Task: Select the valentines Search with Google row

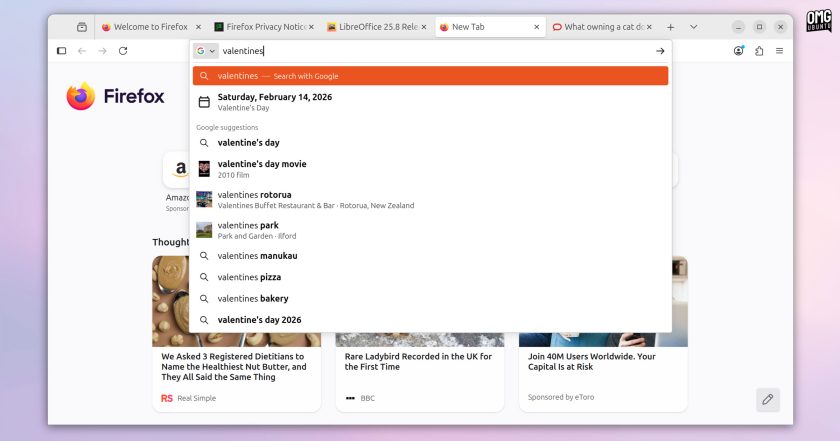Action: point(430,76)
